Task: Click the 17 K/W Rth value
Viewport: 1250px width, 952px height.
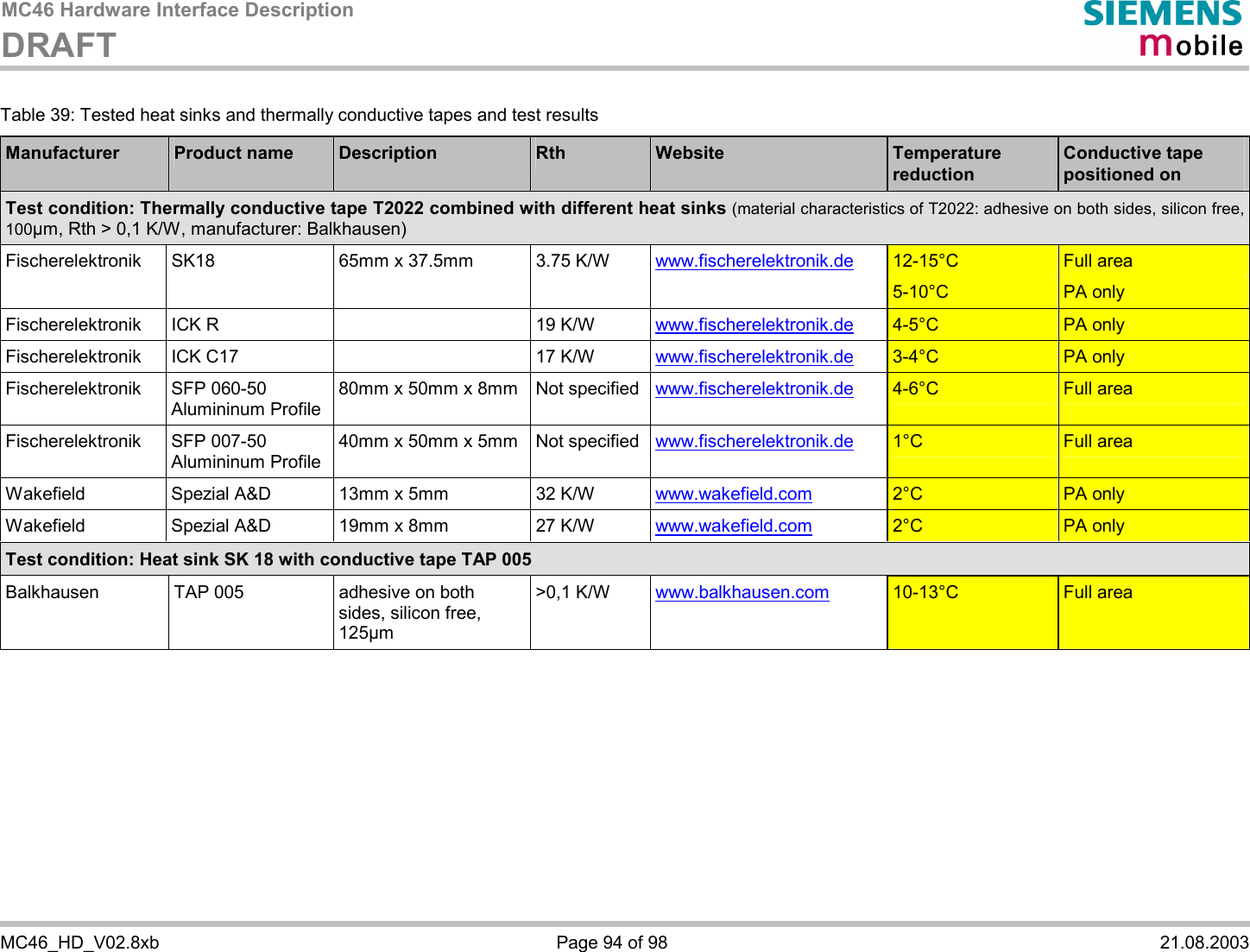Action: coord(565,356)
